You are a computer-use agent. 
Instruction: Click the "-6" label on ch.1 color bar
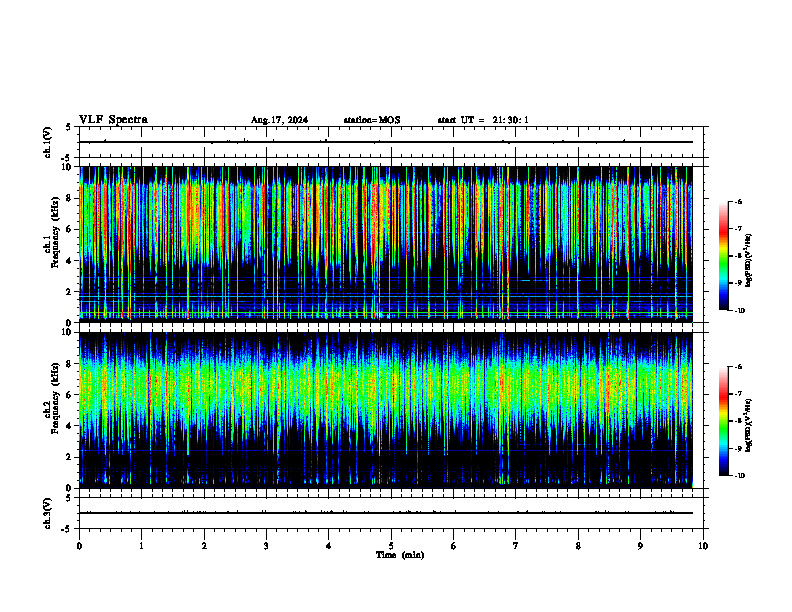[x=738, y=201]
